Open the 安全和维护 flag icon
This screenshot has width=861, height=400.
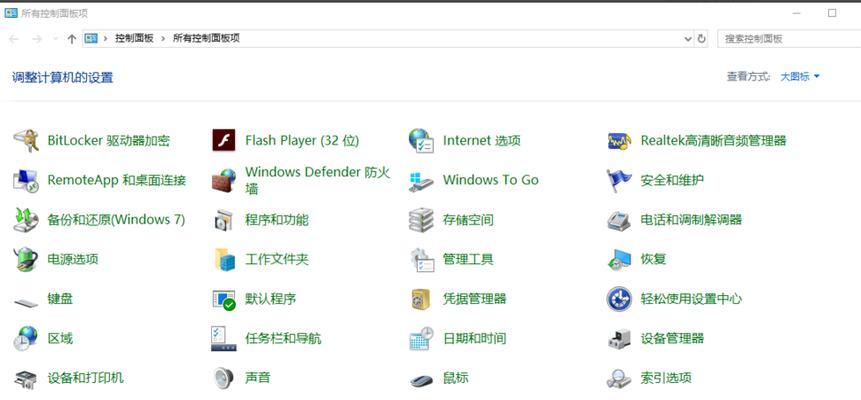click(619, 180)
